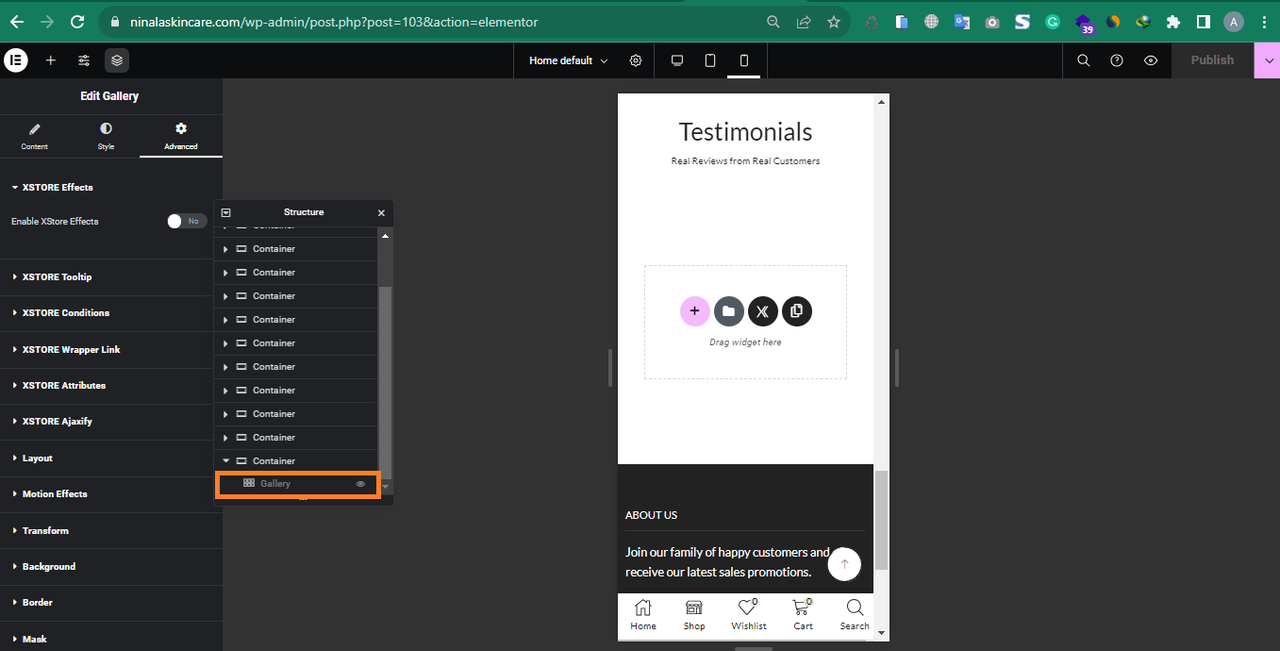Viewport: 1280px width, 651px height.
Task: Open template library folder icon in canvas
Action: point(728,311)
